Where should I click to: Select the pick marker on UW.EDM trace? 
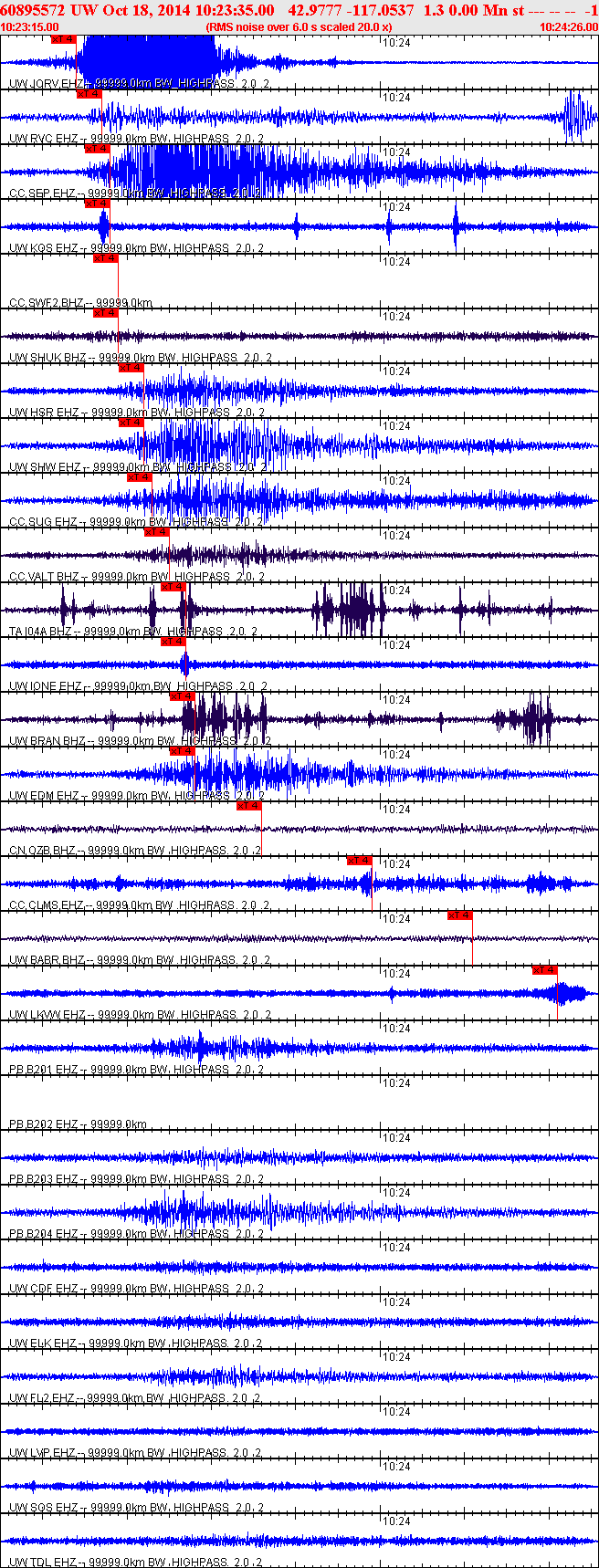pos(182,751)
